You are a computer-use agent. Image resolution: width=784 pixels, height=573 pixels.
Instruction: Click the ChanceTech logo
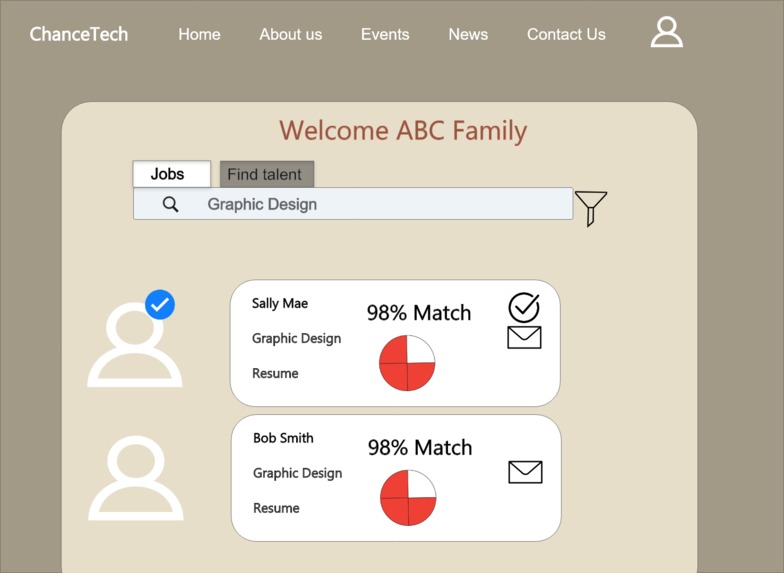coord(78,34)
